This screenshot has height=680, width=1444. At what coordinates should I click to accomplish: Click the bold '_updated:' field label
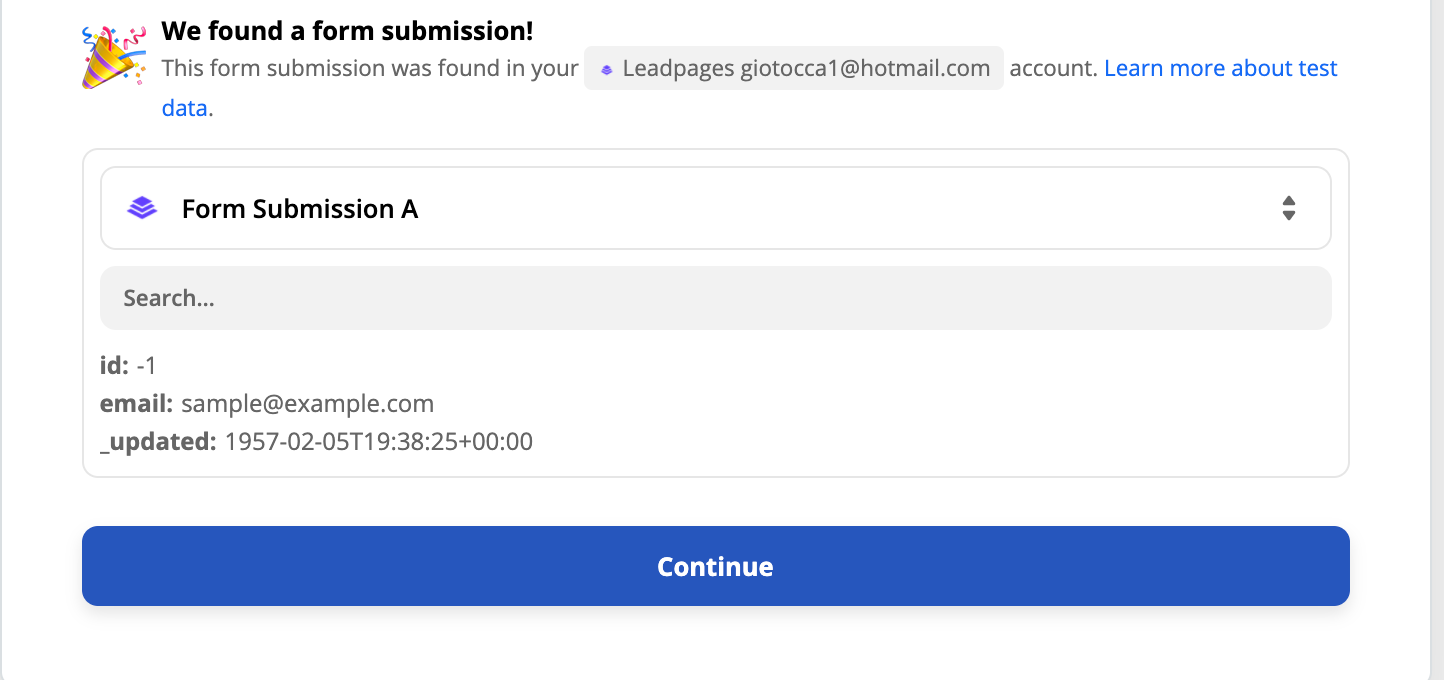coord(158,442)
